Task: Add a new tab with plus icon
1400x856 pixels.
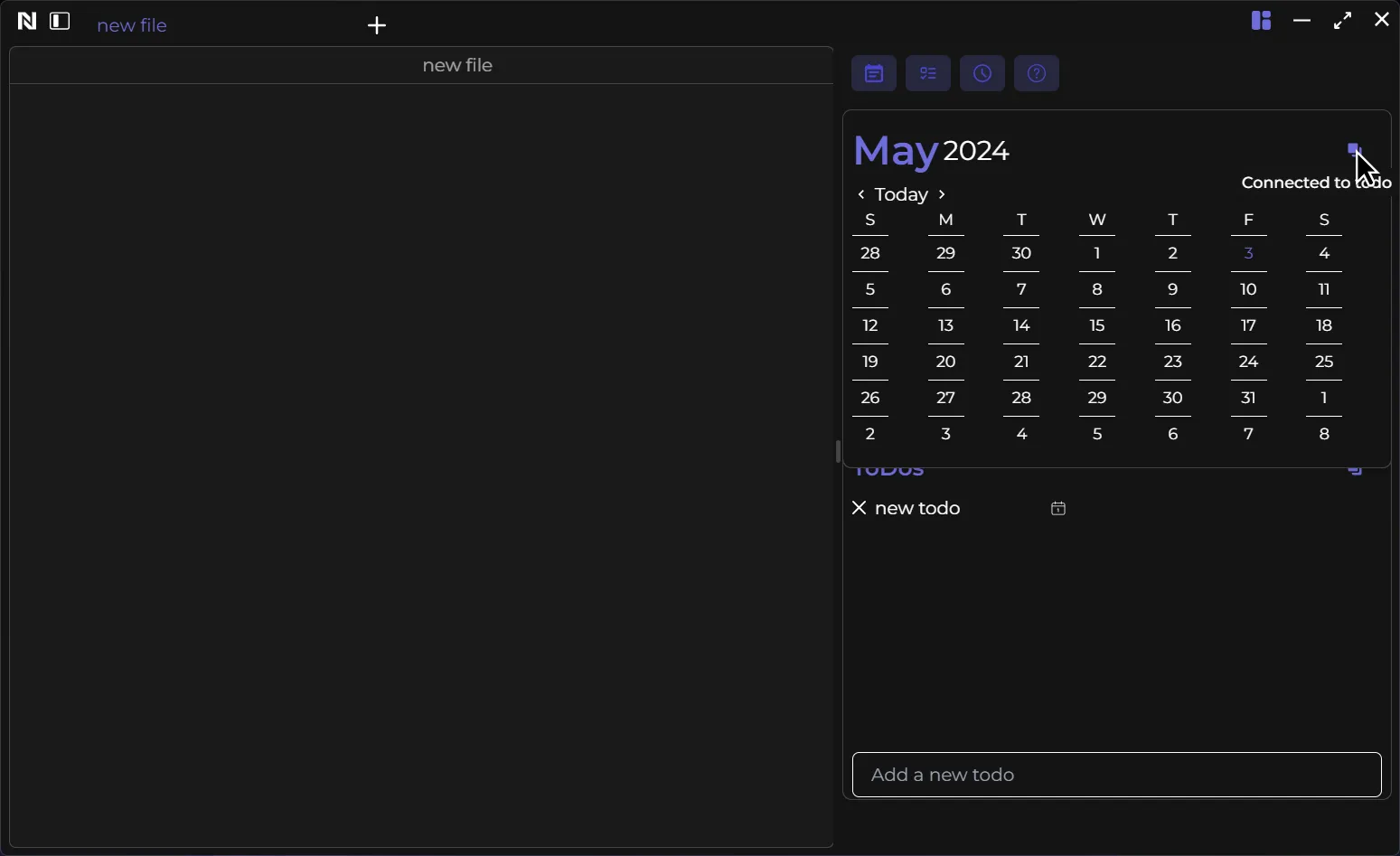Action: (377, 25)
